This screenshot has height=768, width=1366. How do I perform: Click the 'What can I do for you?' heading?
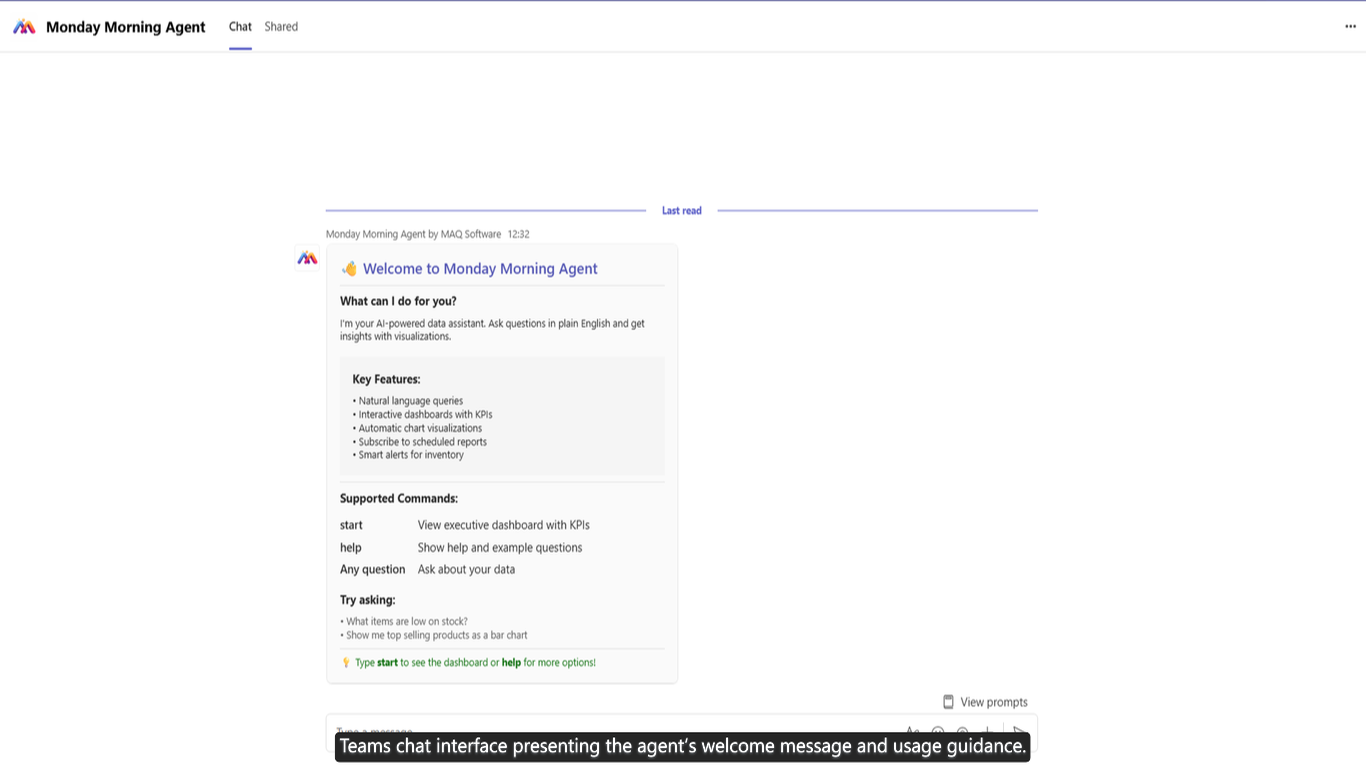(398, 301)
